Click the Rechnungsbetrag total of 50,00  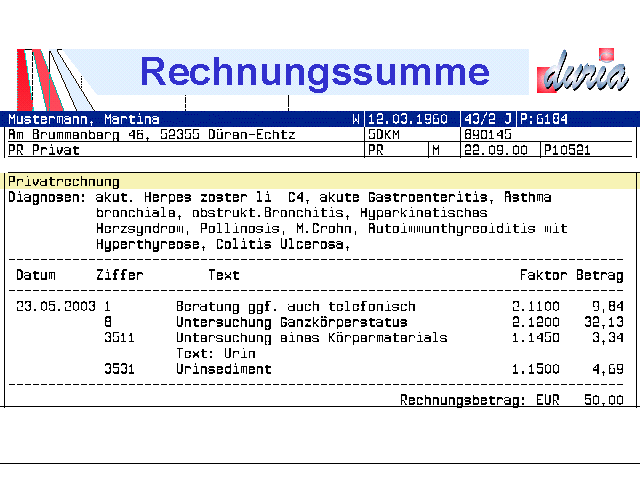(604, 400)
